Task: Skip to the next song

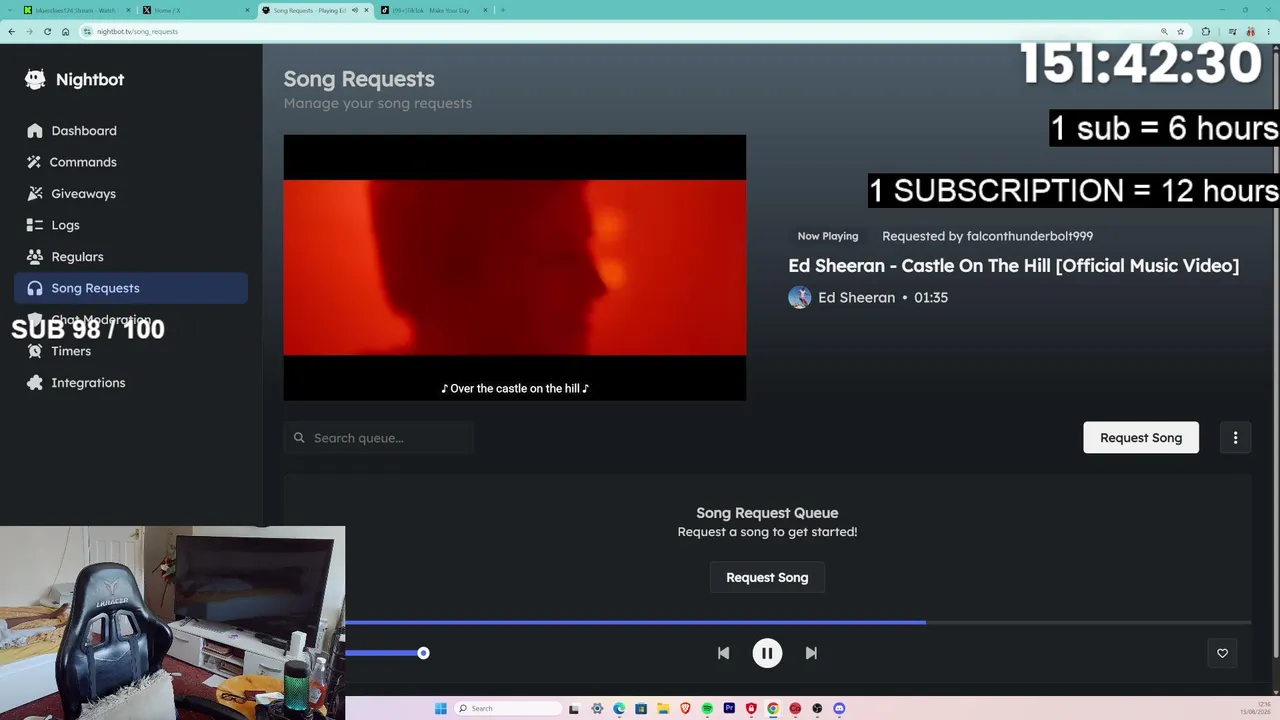Action: coord(811,653)
